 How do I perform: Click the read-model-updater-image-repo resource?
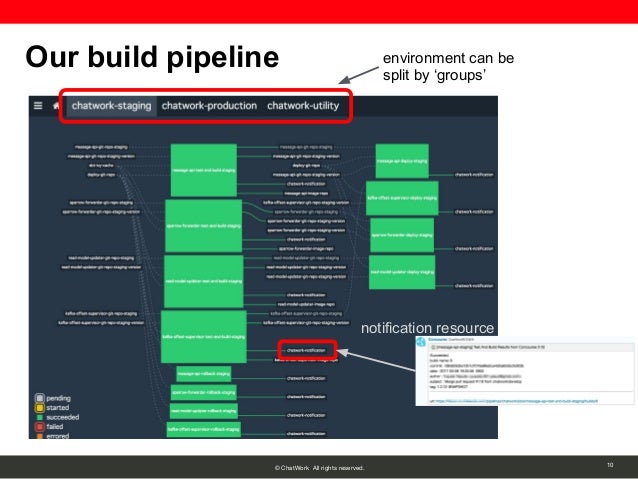[306, 304]
